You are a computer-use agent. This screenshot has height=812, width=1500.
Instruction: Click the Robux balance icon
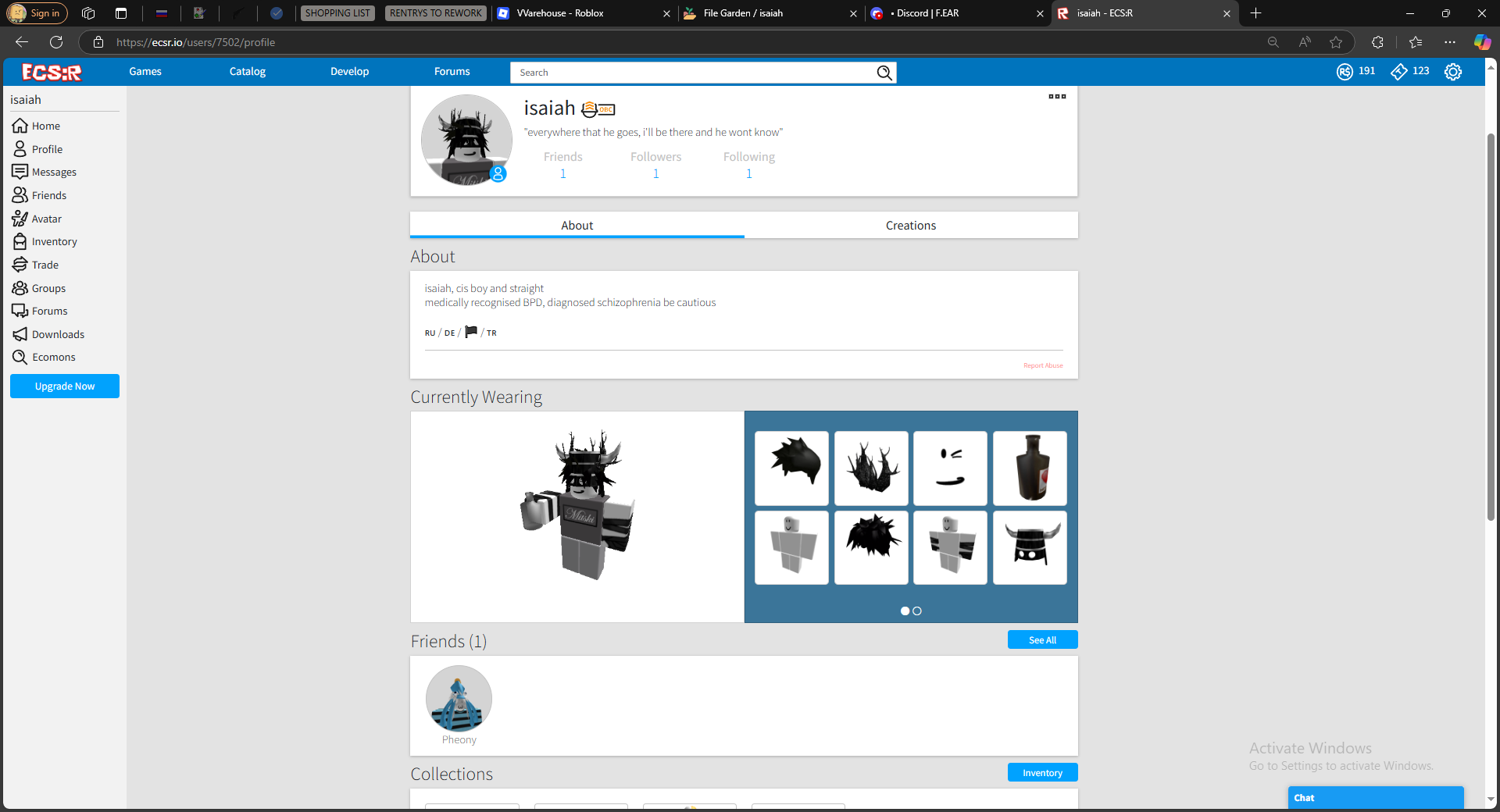(1345, 72)
